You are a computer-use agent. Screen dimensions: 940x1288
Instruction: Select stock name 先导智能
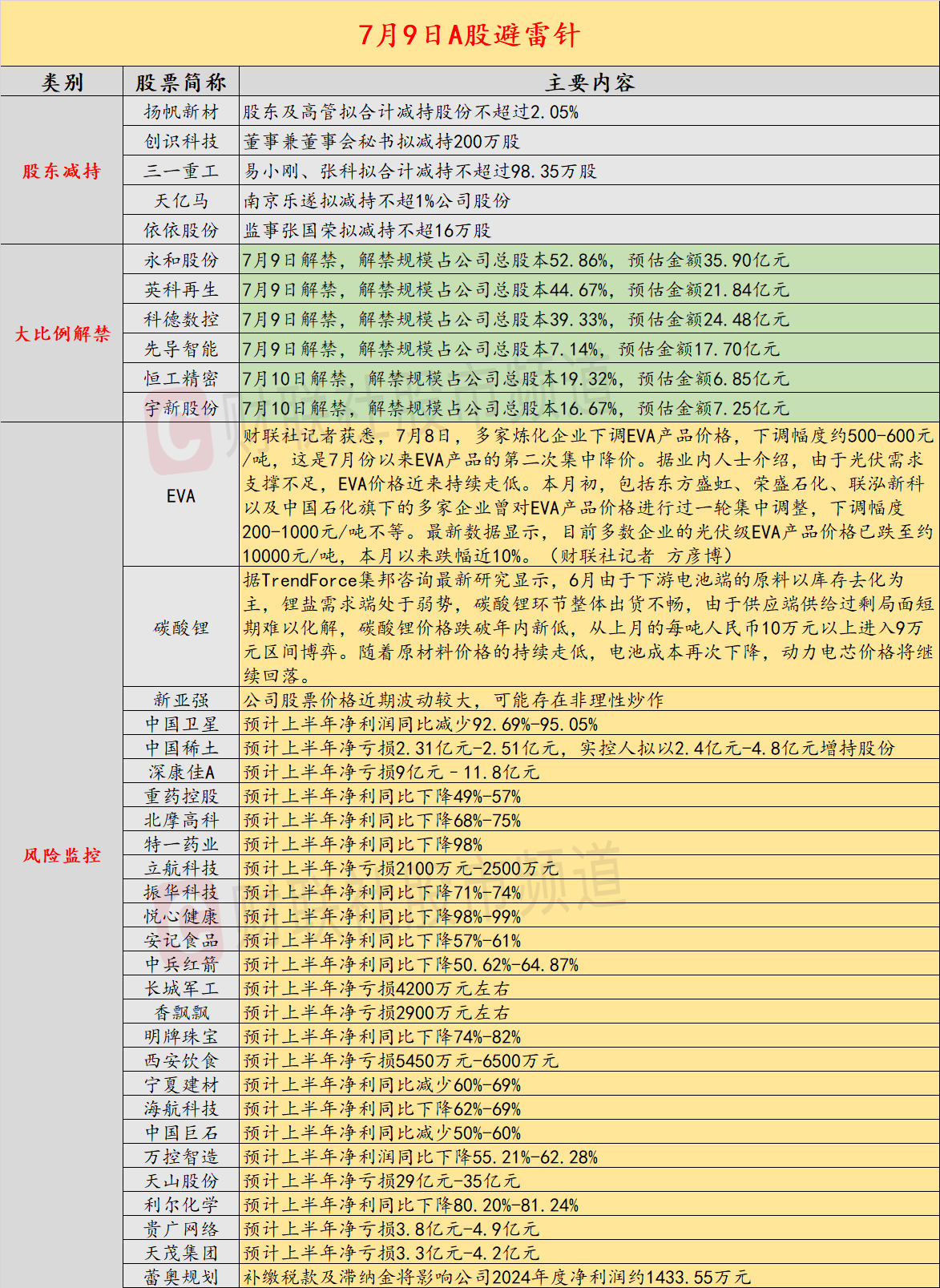tap(181, 349)
